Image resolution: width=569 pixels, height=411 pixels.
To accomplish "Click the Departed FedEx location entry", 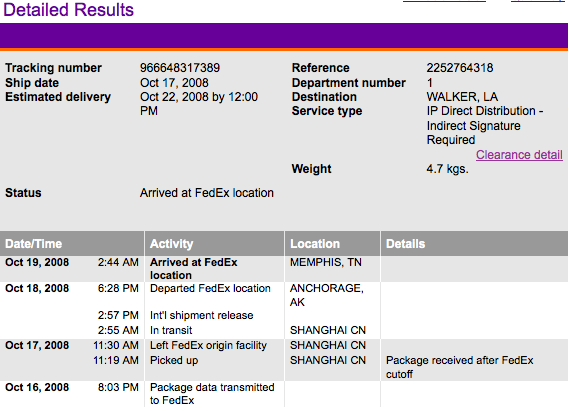I will (x=210, y=288).
